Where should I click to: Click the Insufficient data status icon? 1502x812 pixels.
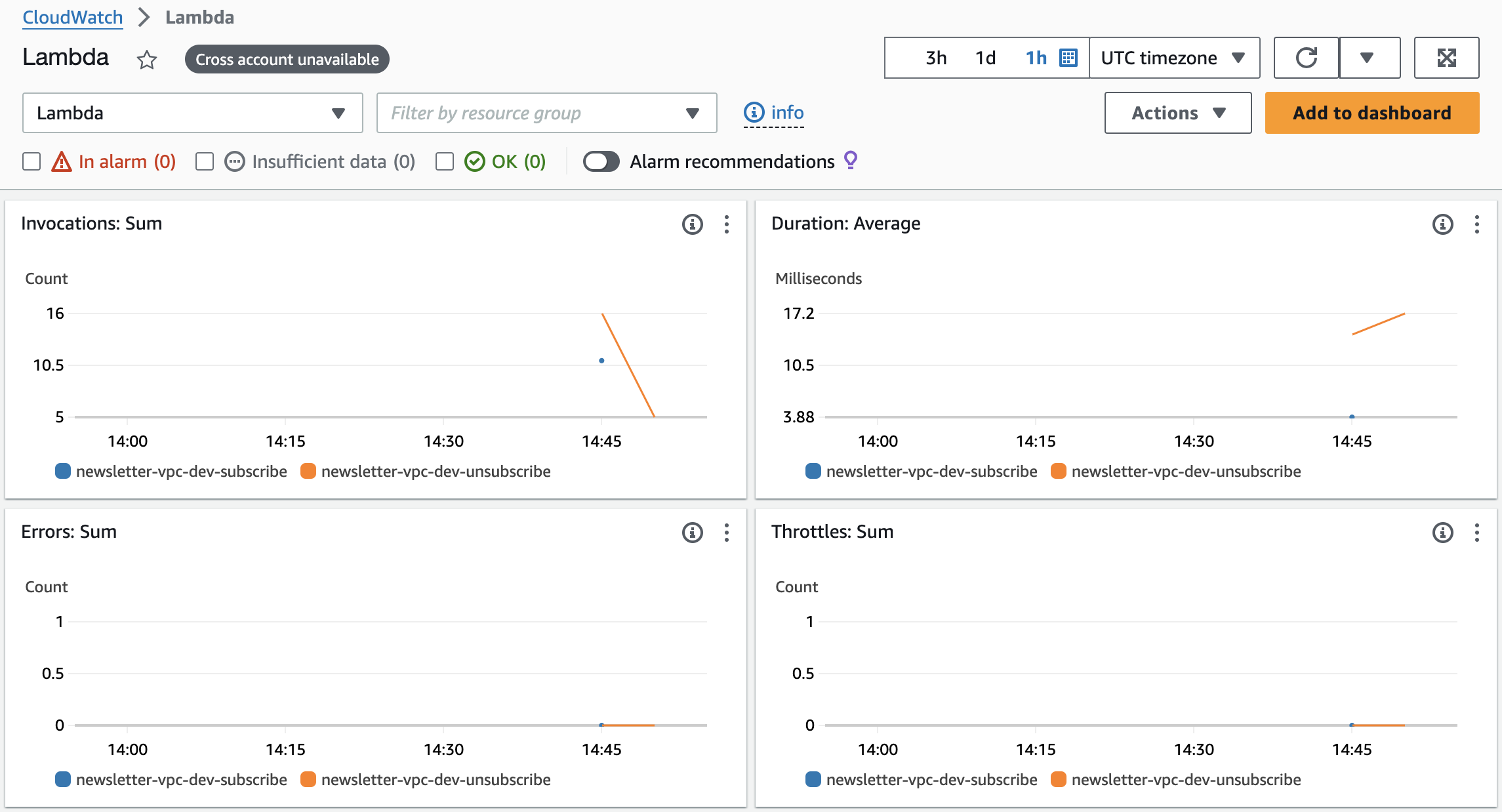tap(235, 161)
